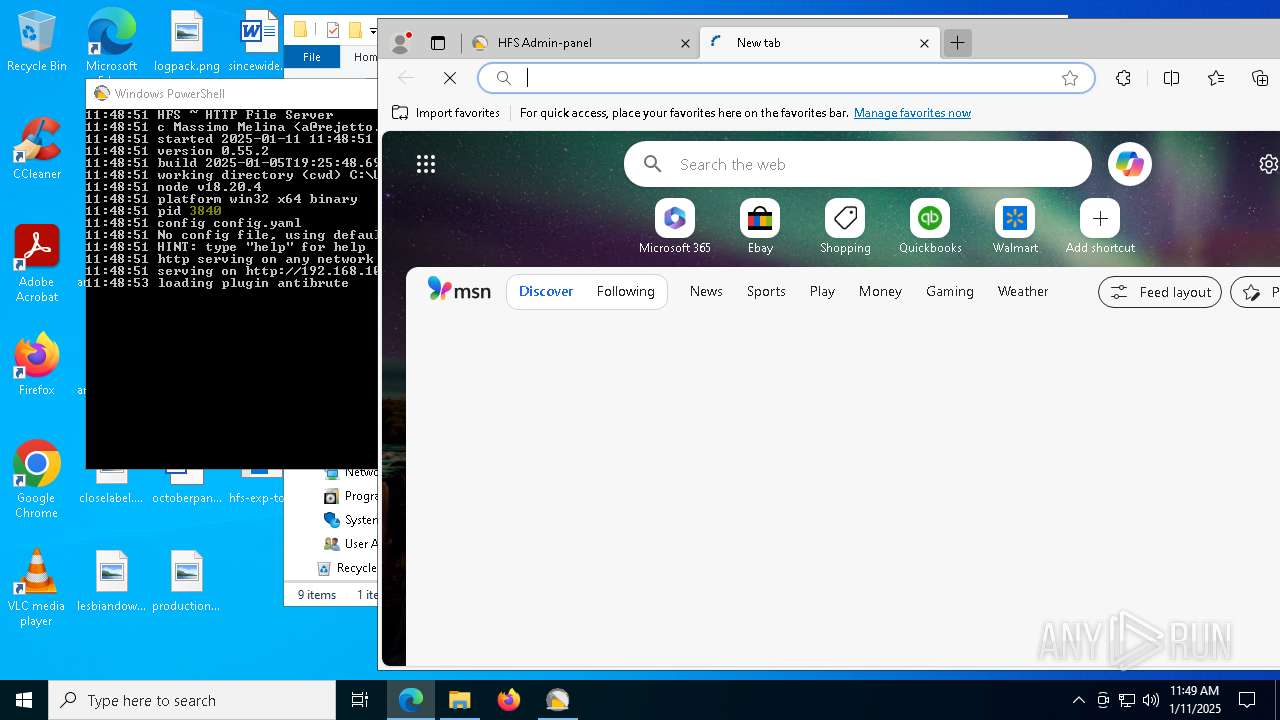Toggle Split screen icon in Edge
1280x720 pixels.
click(1171, 78)
